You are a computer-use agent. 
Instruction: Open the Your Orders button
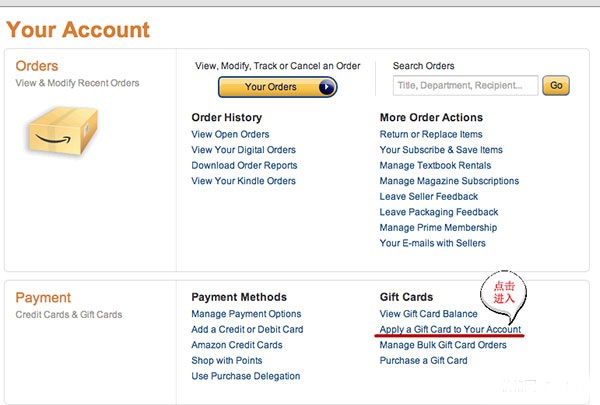(x=277, y=87)
